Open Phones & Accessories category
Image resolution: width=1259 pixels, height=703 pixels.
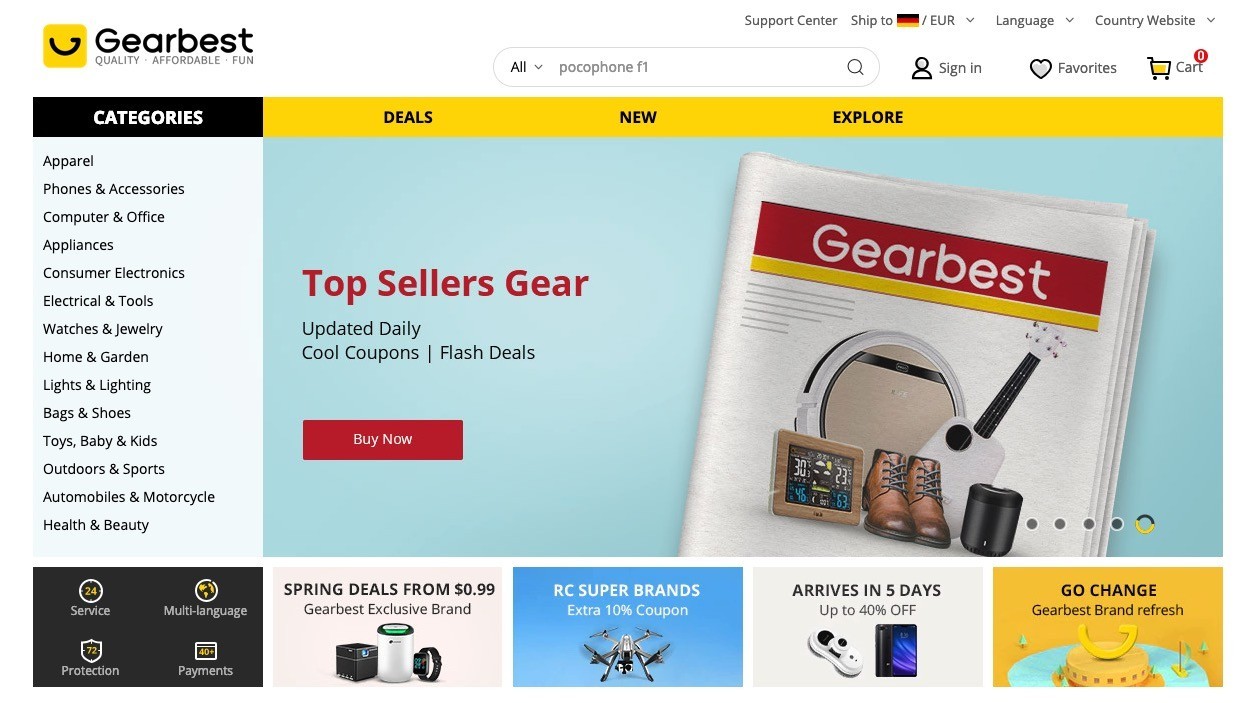pos(114,189)
